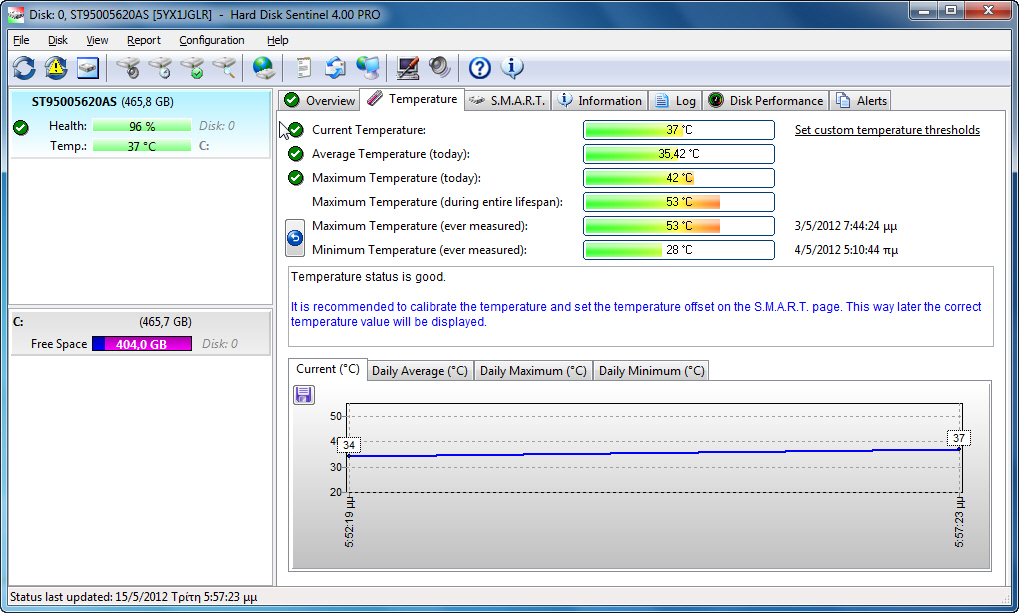Viewport: 1019px width, 613px height.
Task: Open the Report menu
Action: click(144, 40)
